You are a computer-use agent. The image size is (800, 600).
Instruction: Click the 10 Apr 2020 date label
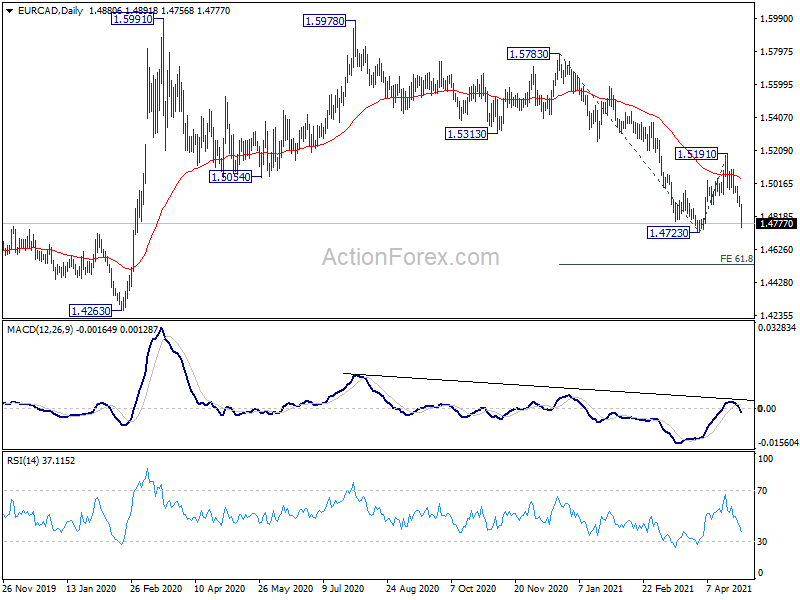(219, 588)
